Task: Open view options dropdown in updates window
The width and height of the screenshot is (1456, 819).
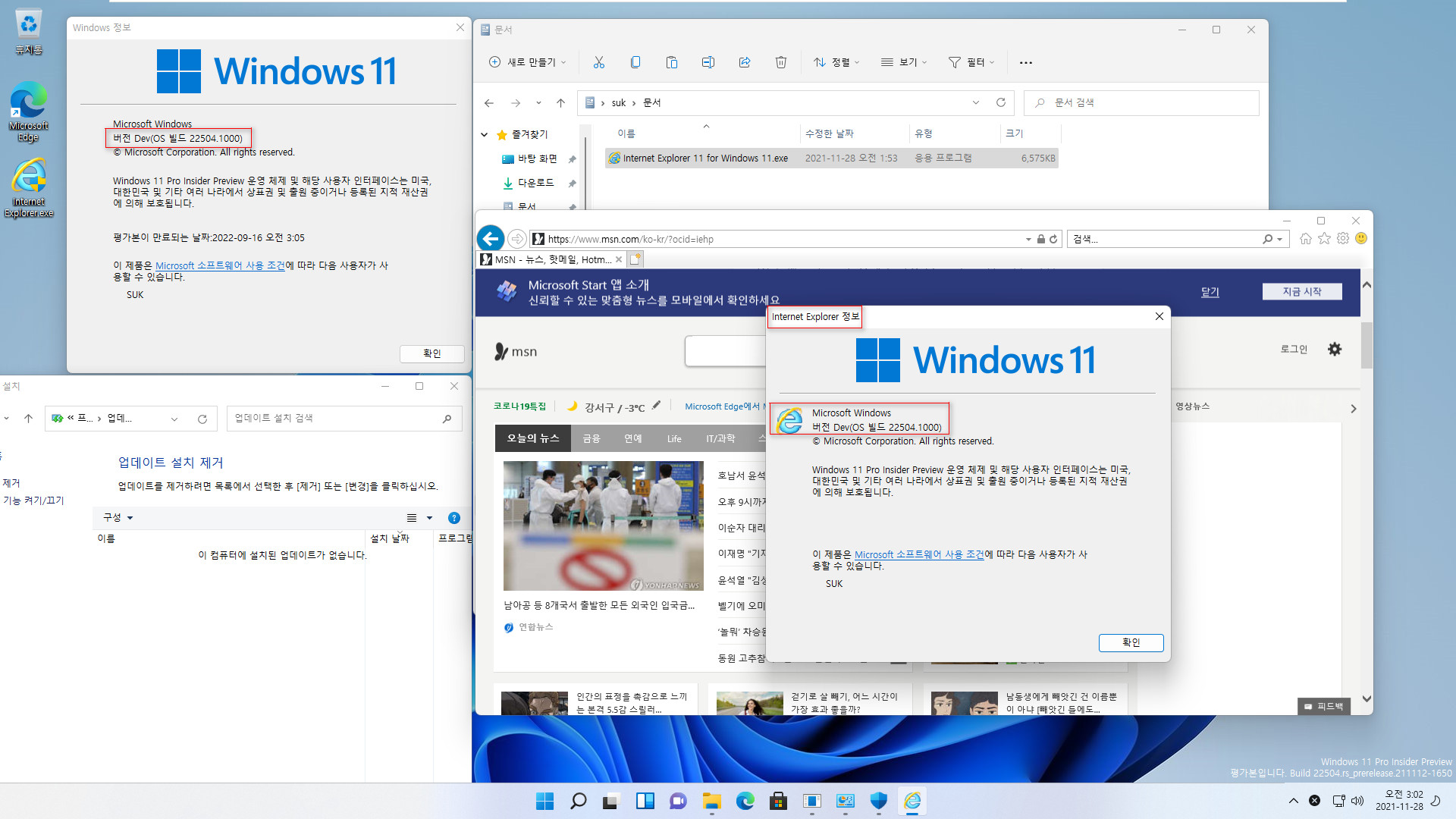Action: tap(429, 518)
